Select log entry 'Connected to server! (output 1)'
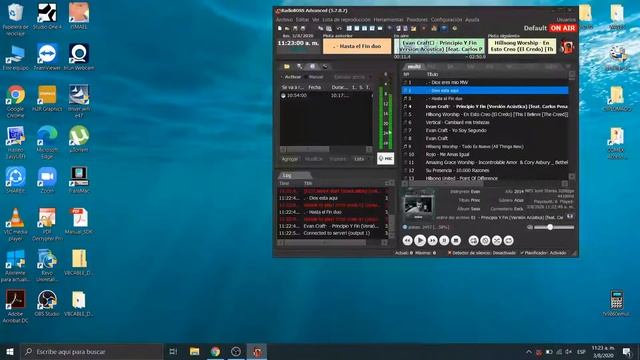This screenshot has width=640, height=360. [x=333, y=233]
